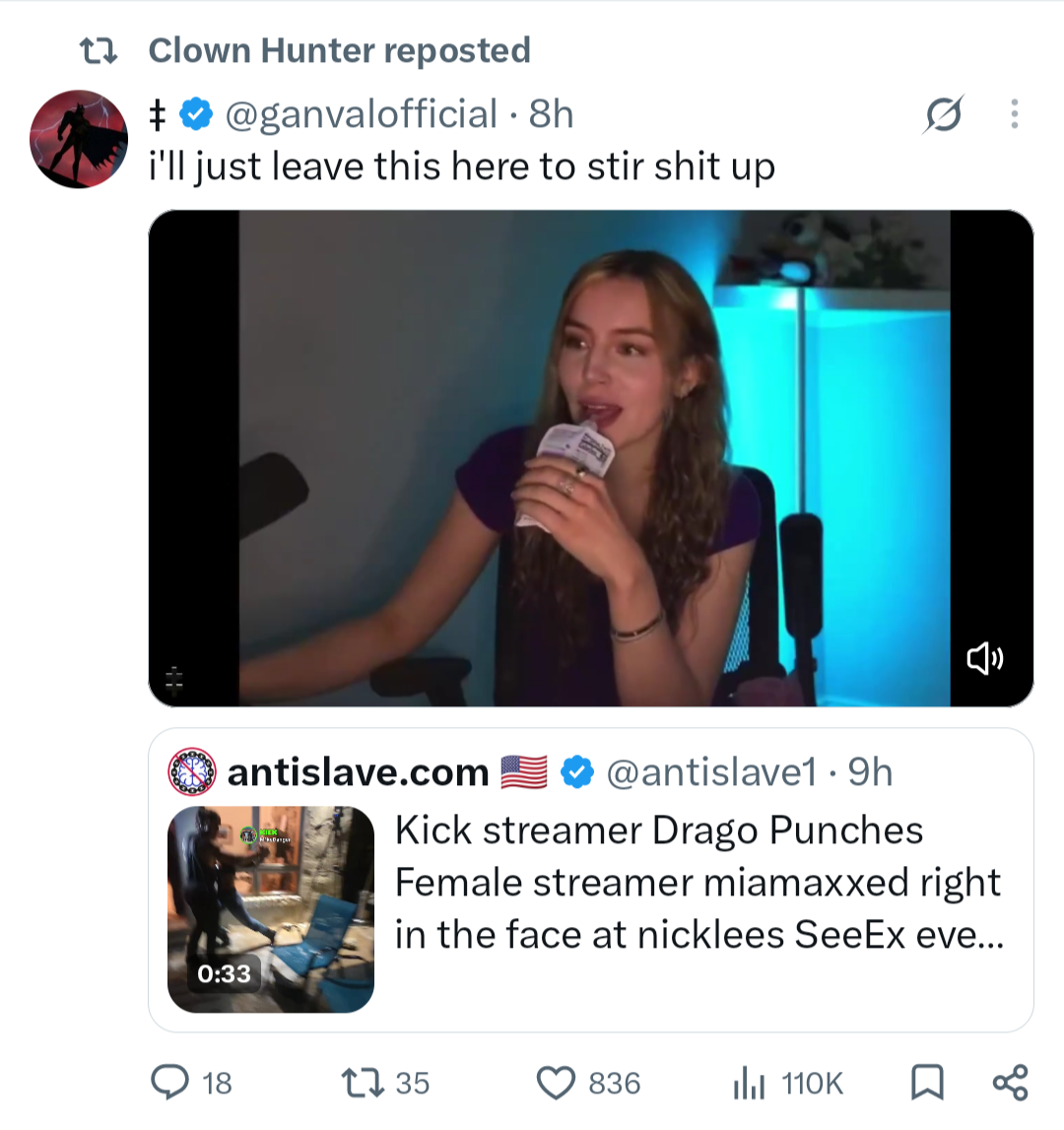1064x1130 pixels.
Task: Open the reply comment bubble icon
Action: coord(170,1083)
